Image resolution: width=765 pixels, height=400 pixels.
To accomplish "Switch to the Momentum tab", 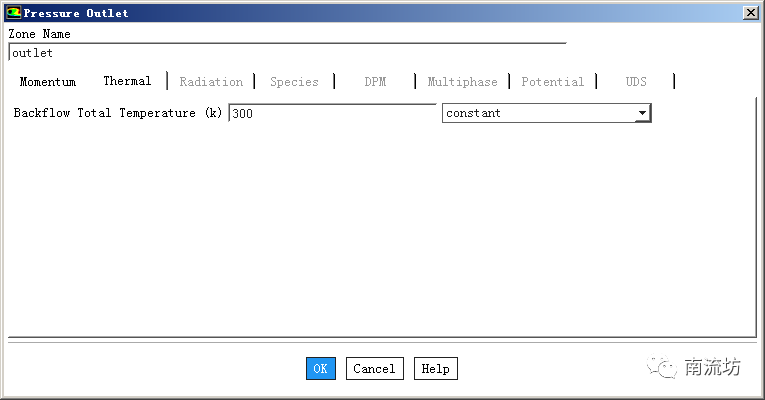I will [48, 81].
